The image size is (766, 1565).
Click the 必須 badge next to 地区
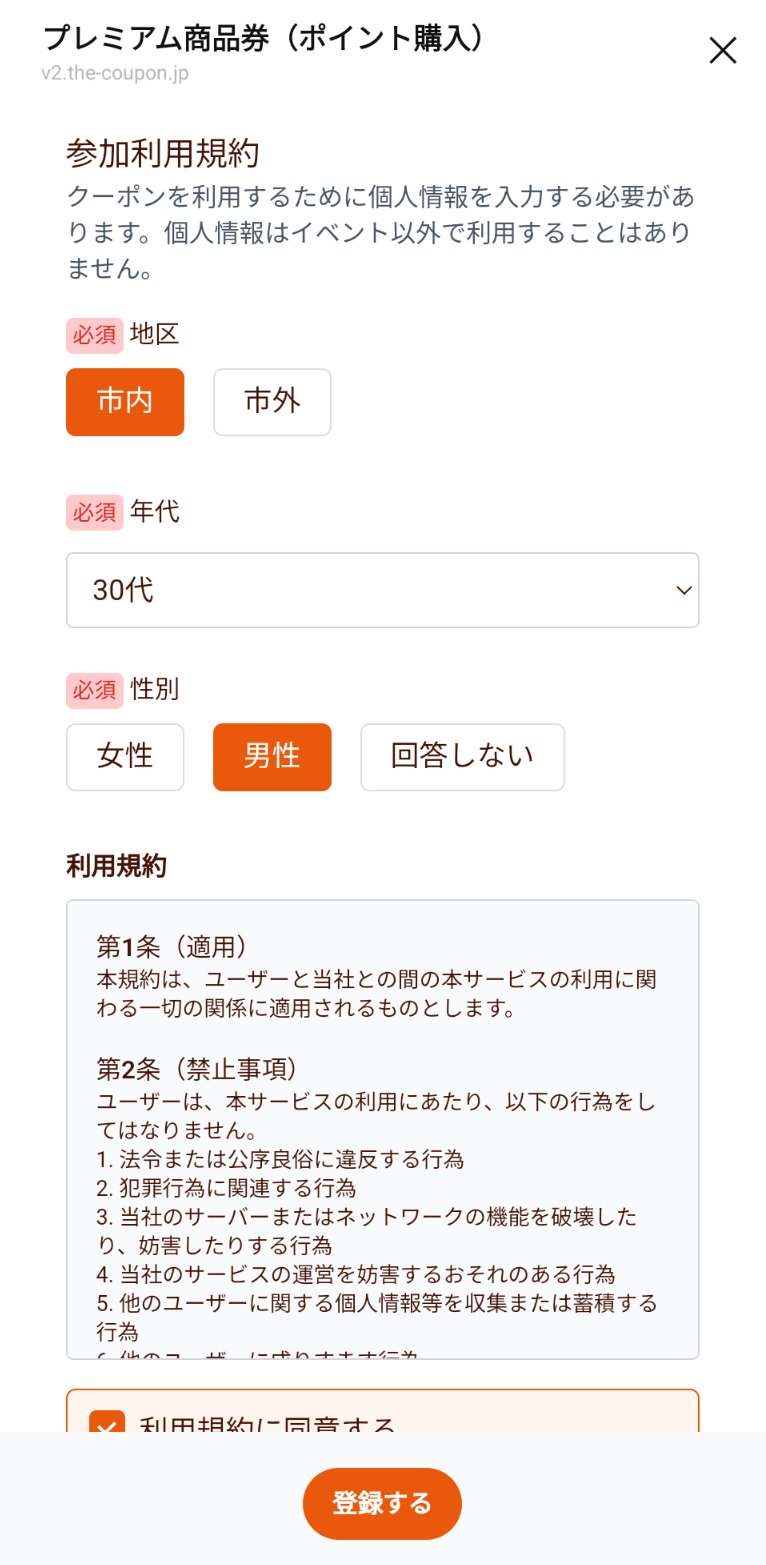point(95,335)
